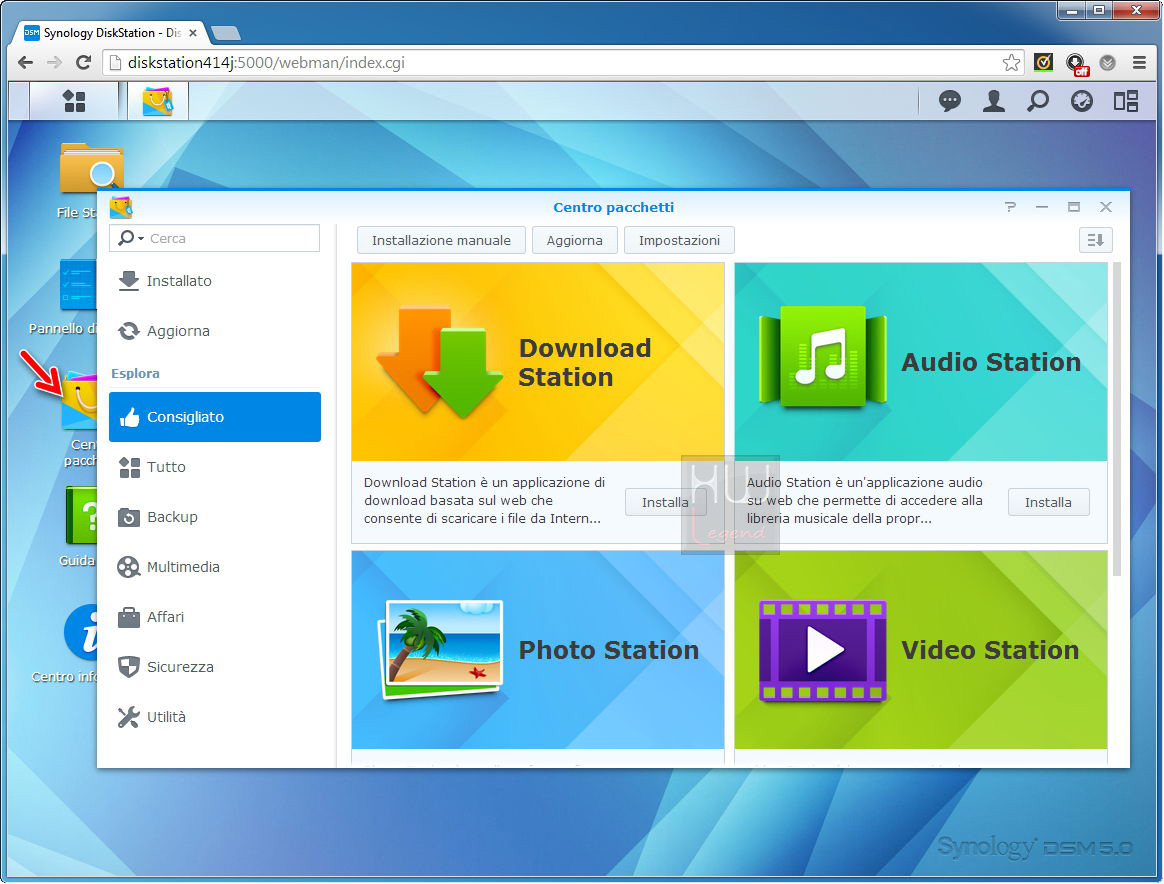Open the DSM pilot view icon

pyautogui.click(x=1082, y=101)
